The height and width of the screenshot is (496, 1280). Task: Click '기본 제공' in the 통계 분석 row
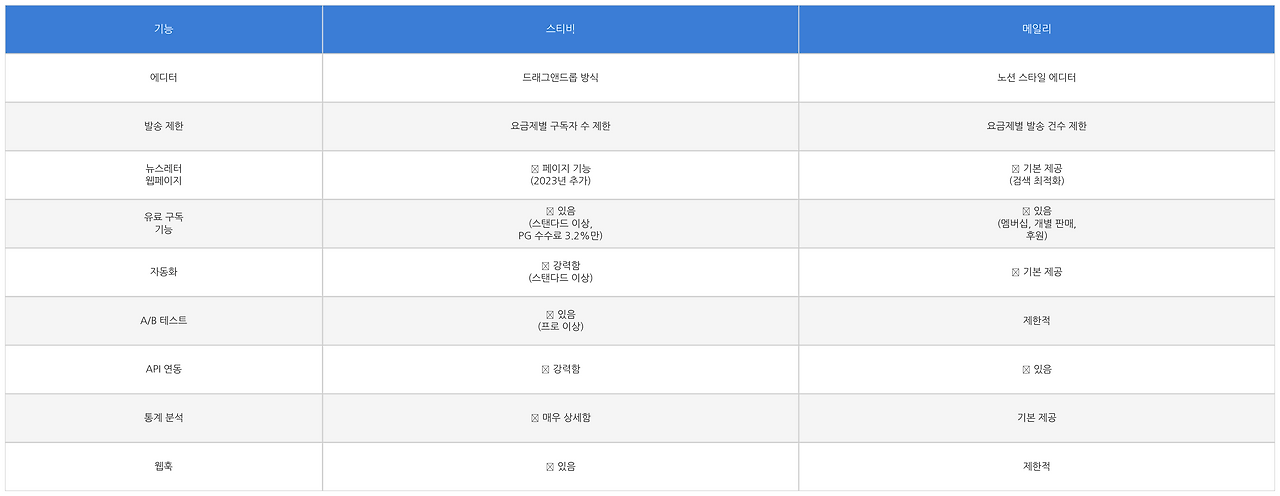click(x=1037, y=418)
